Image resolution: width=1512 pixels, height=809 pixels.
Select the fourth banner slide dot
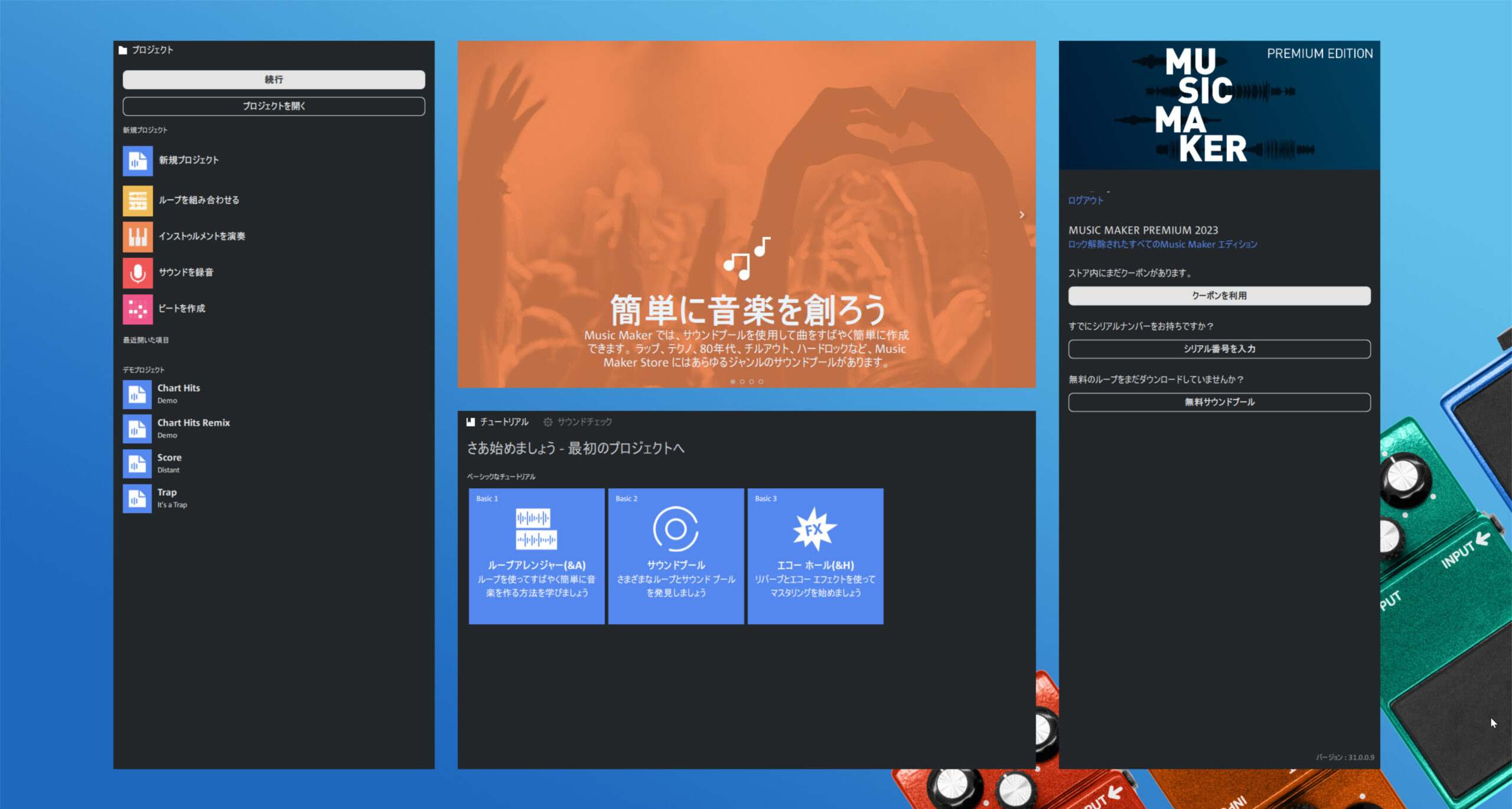(761, 382)
